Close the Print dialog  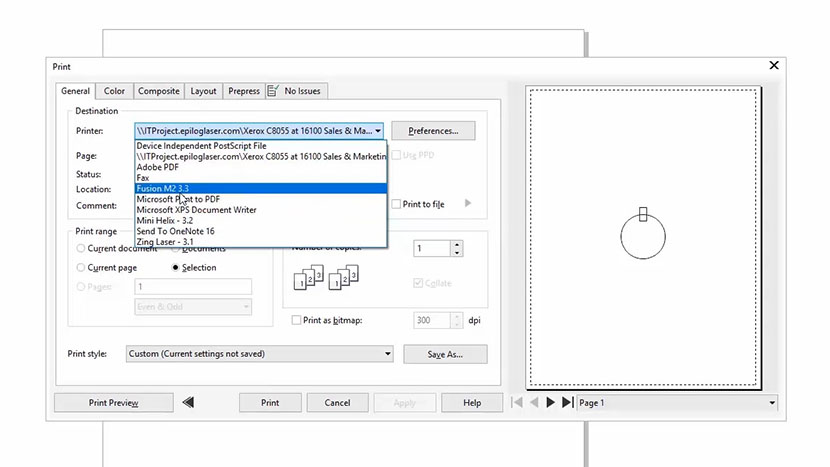pyautogui.click(x=773, y=65)
